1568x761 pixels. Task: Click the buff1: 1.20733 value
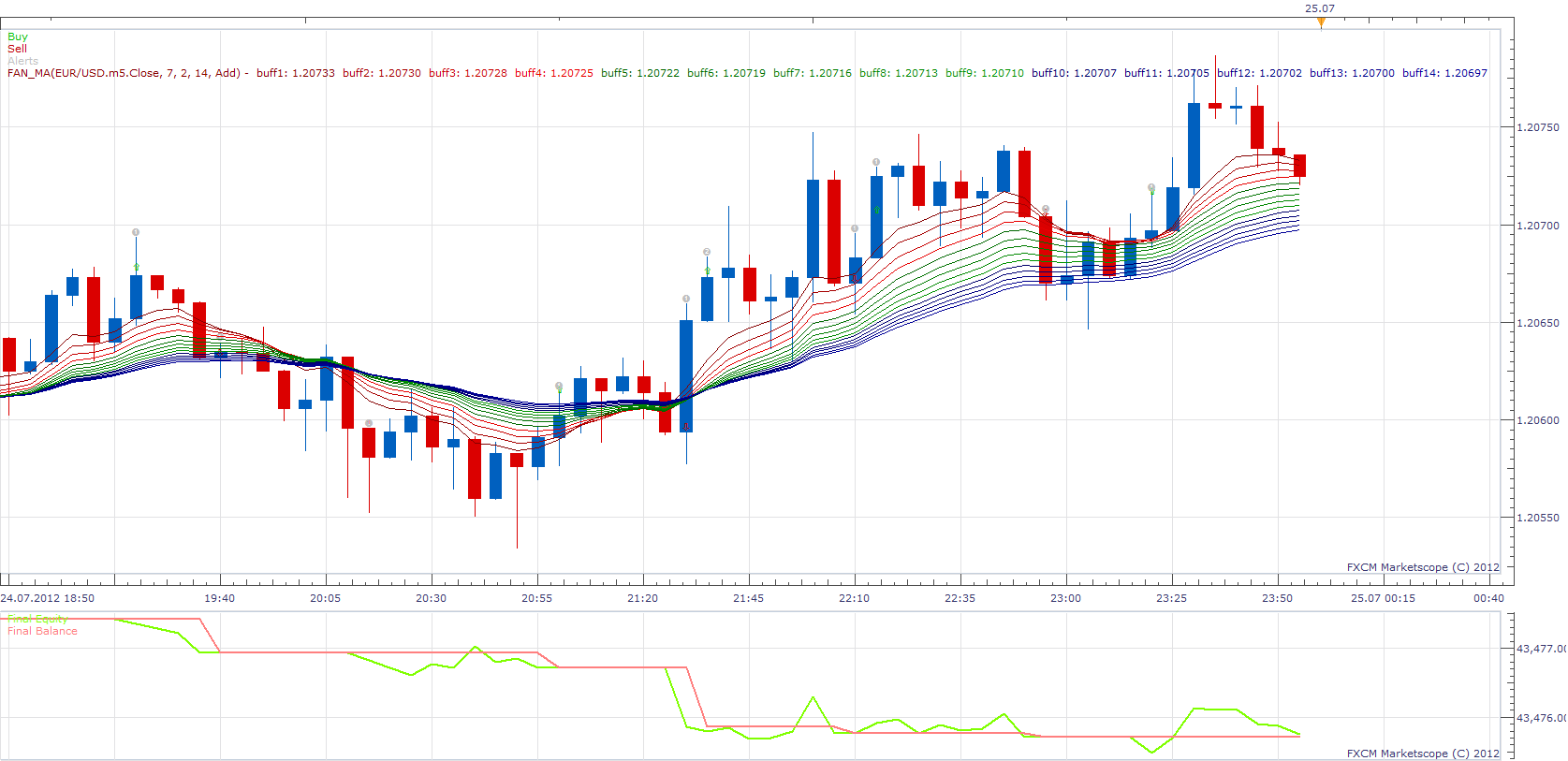point(296,73)
